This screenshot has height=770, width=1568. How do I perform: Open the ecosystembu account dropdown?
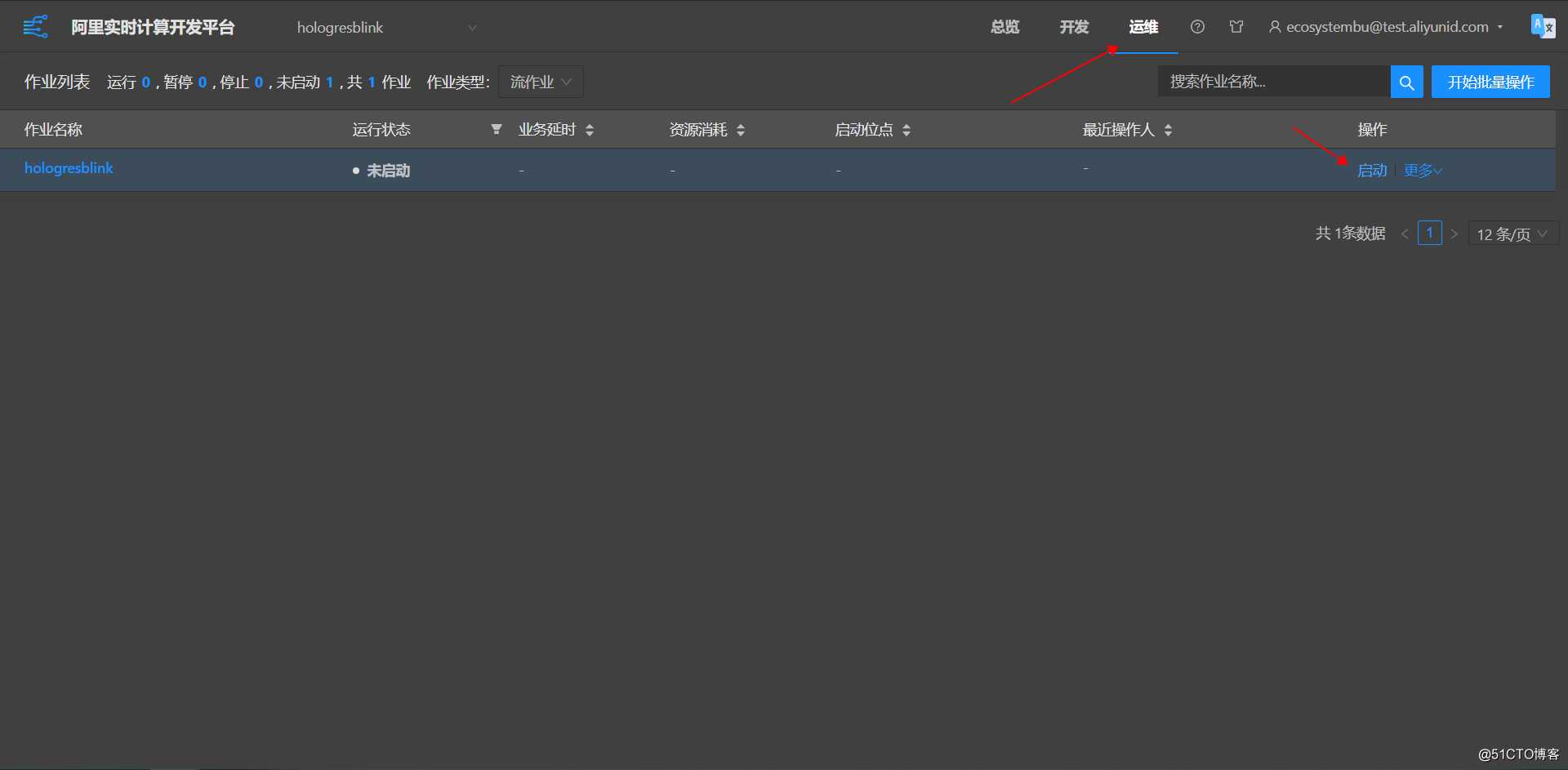click(1386, 27)
